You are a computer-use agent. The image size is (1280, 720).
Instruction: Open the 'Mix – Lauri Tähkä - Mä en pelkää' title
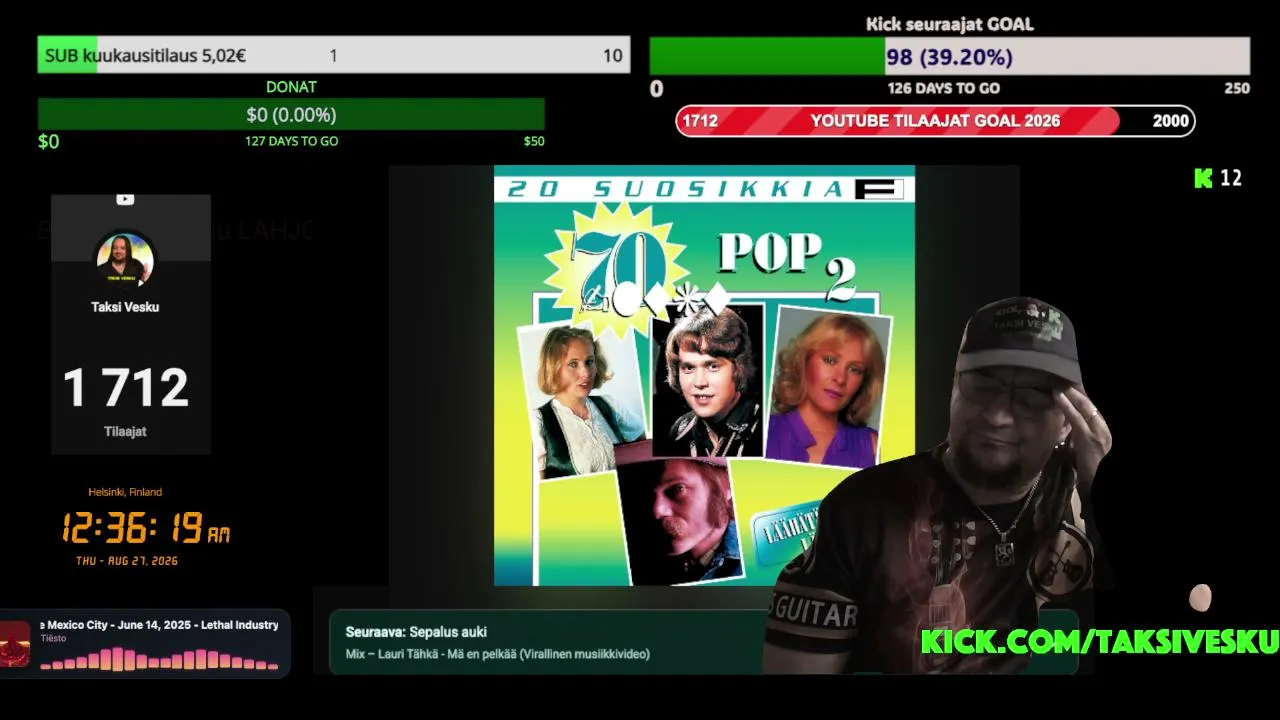click(497, 654)
